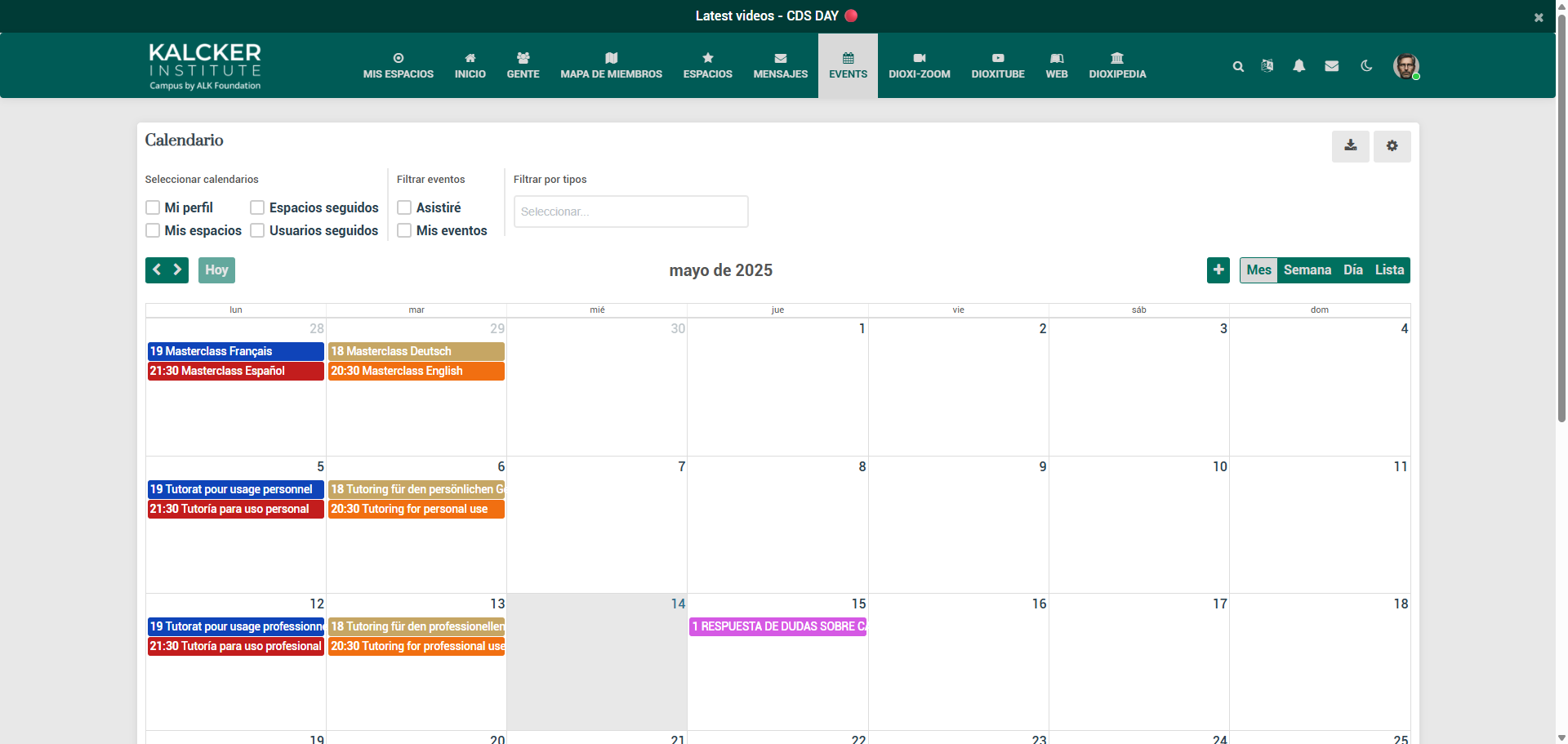Open user profile avatar menu
This screenshot has width=1568, height=744.
[x=1405, y=66]
